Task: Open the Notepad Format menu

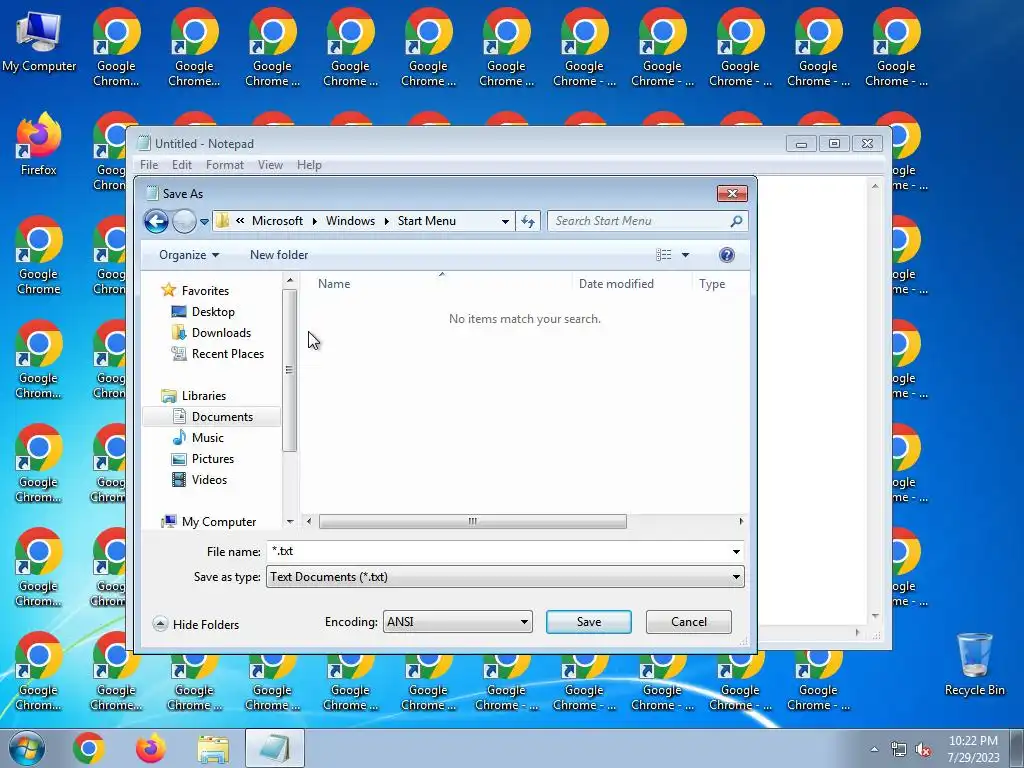Action: 225,165
